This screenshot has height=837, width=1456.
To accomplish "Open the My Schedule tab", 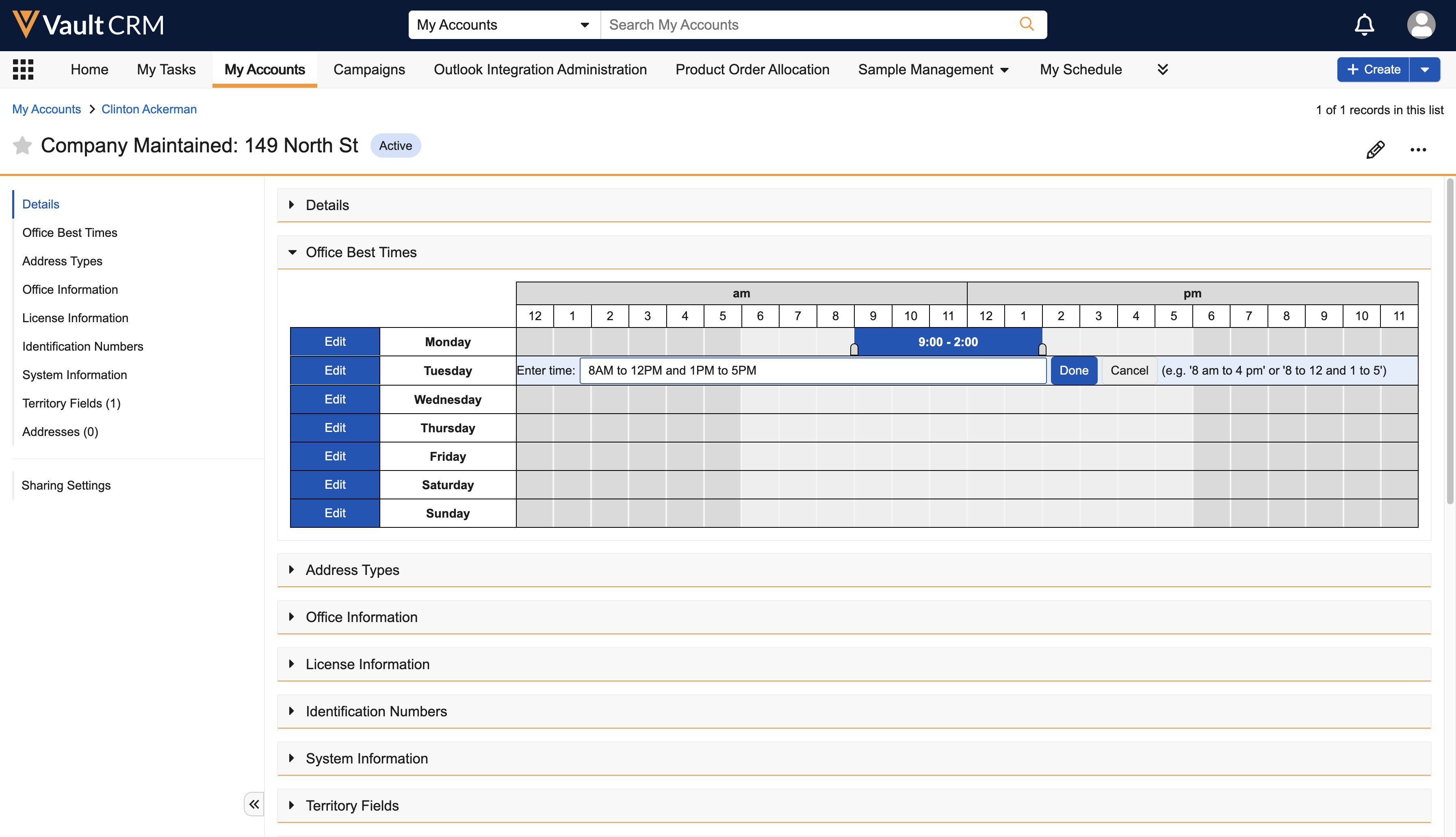I will pos(1080,69).
